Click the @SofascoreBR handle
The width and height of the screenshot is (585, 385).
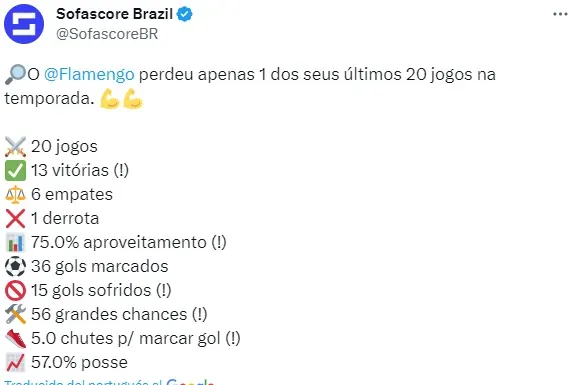click(x=107, y=34)
